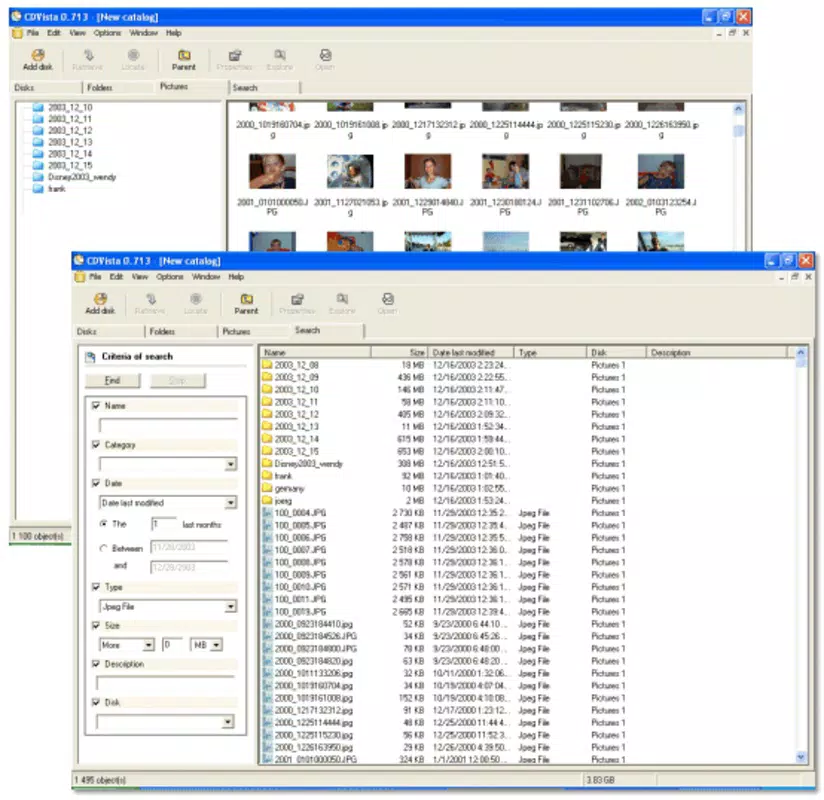Toggle the Size criteria checkbox
Screen dimensions: 824x800
[x=96, y=625]
